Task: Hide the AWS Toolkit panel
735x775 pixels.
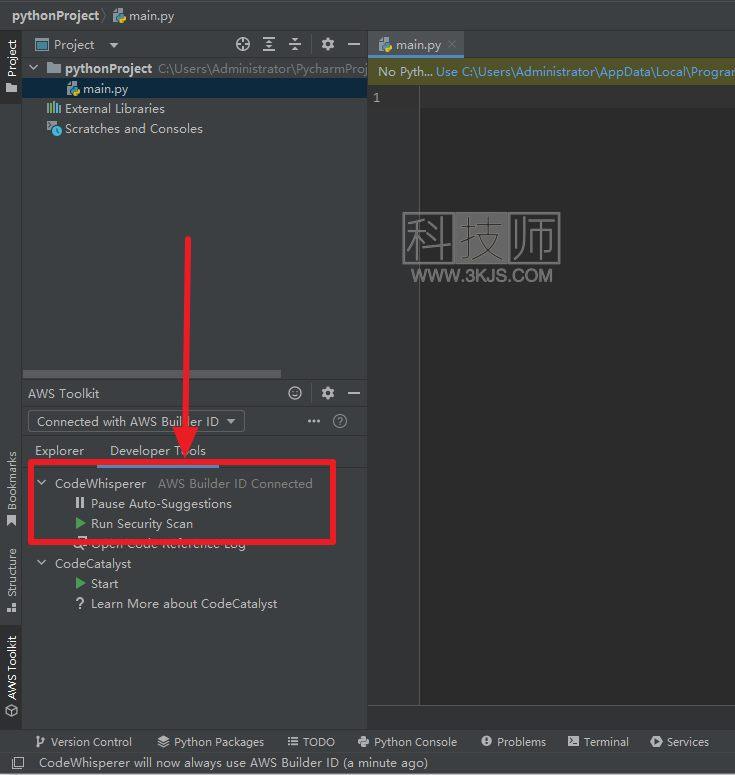Action: click(x=354, y=393)
